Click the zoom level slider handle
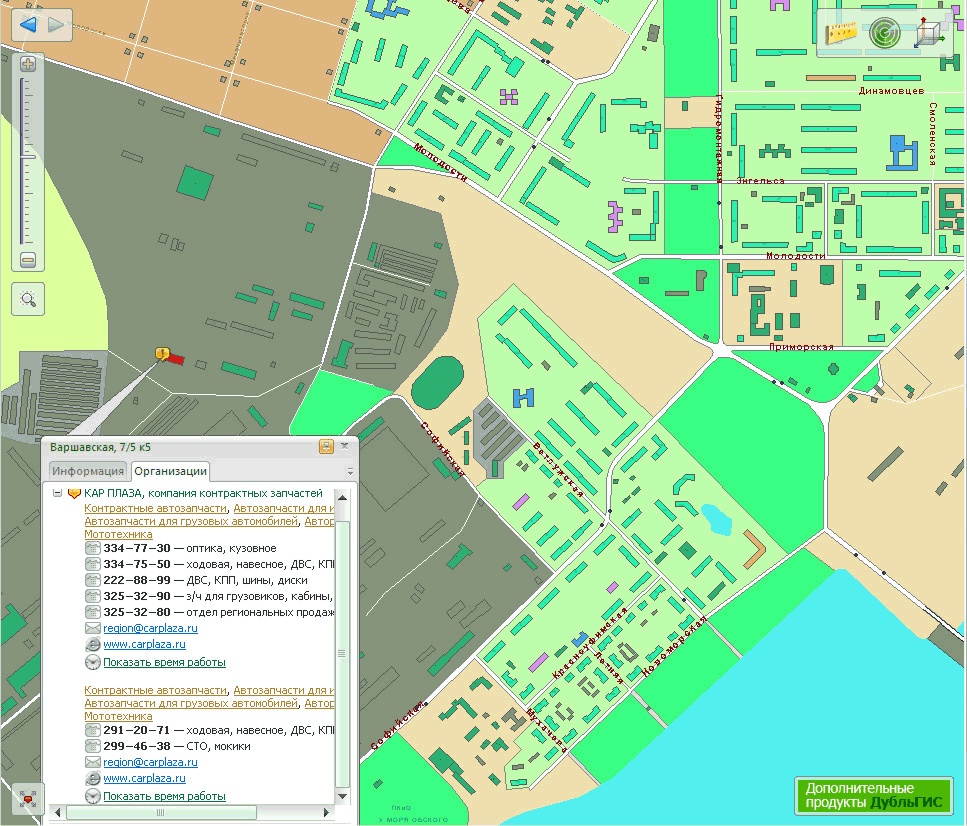 (28, 157)
